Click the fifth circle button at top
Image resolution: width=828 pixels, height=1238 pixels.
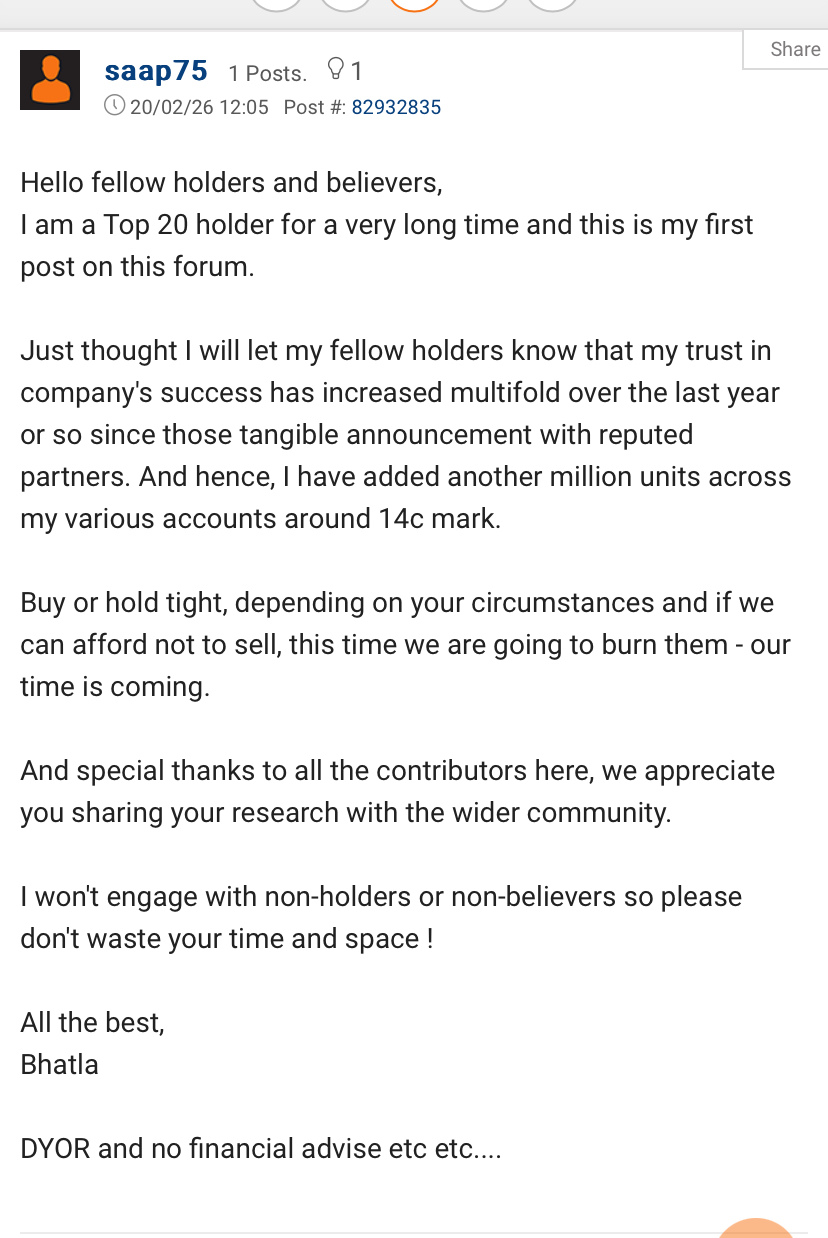[x=552, y=4]
